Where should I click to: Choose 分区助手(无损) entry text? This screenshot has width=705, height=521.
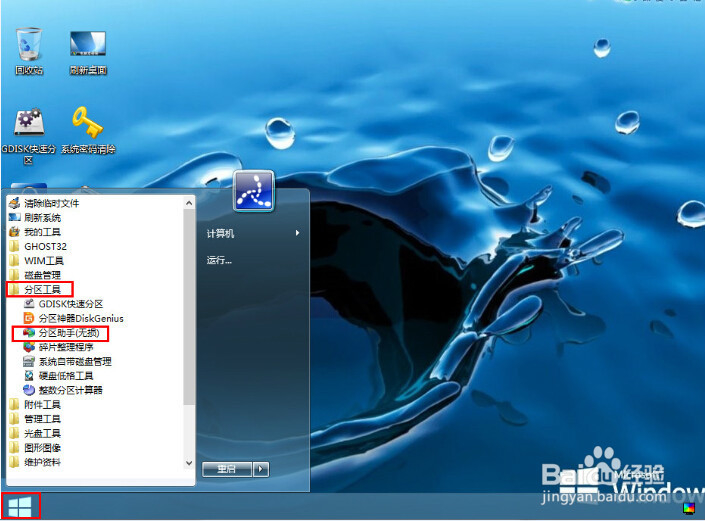[69, 333]
